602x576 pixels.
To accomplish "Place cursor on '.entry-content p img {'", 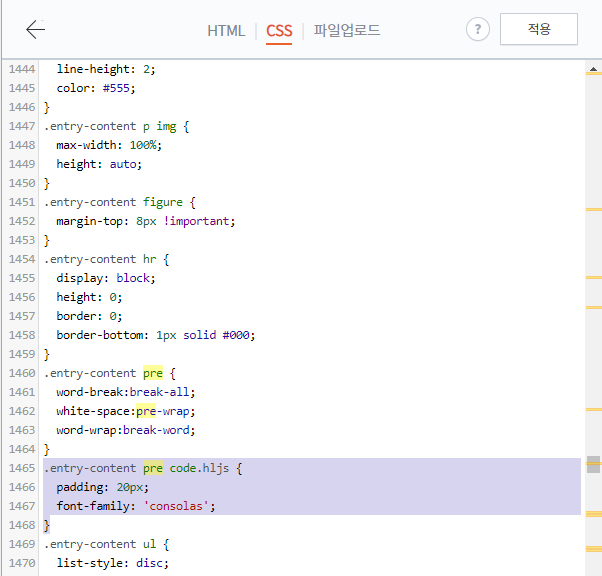I will click(116, 126).
